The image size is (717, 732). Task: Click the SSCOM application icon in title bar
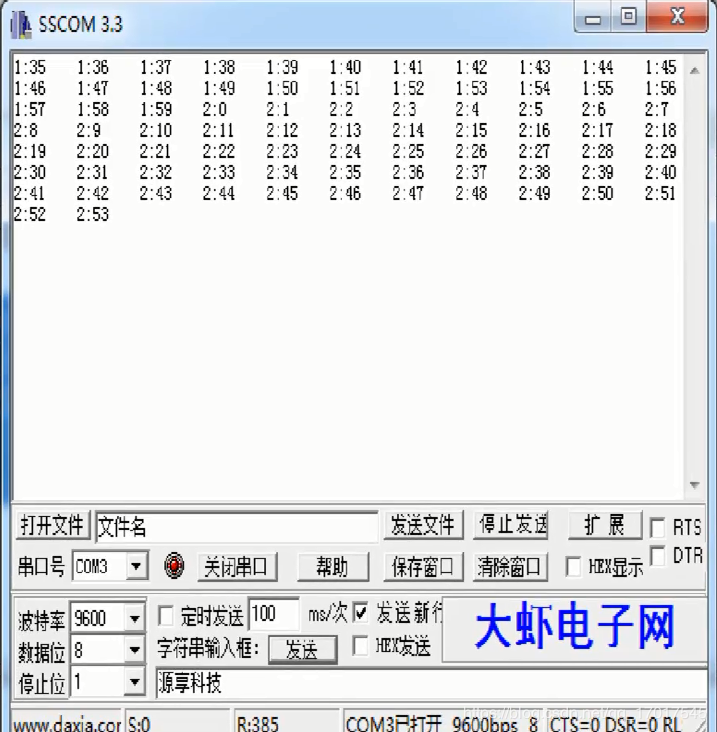point(21,25)
